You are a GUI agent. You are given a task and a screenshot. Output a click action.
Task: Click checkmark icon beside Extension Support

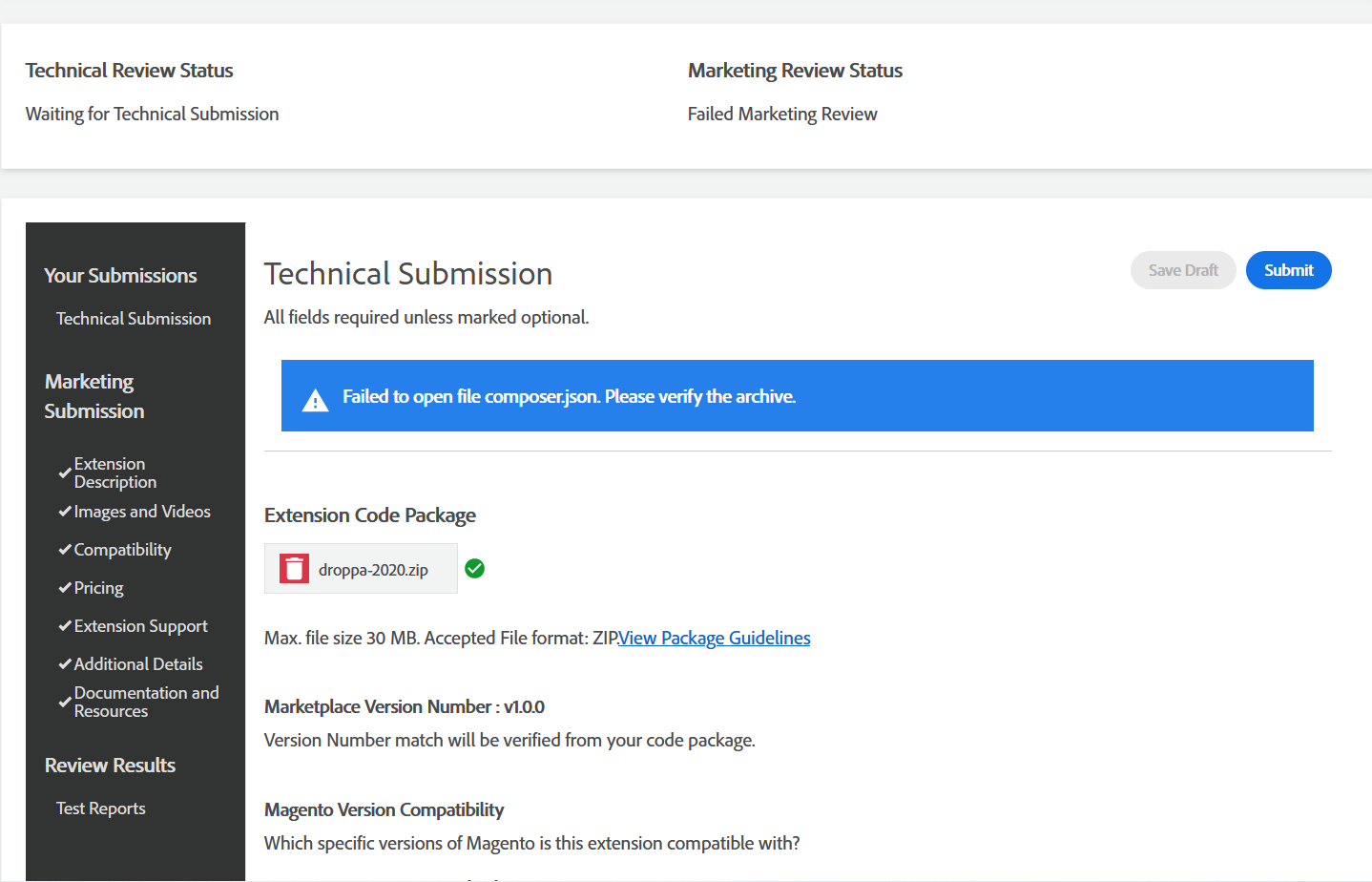pos(65,626)
